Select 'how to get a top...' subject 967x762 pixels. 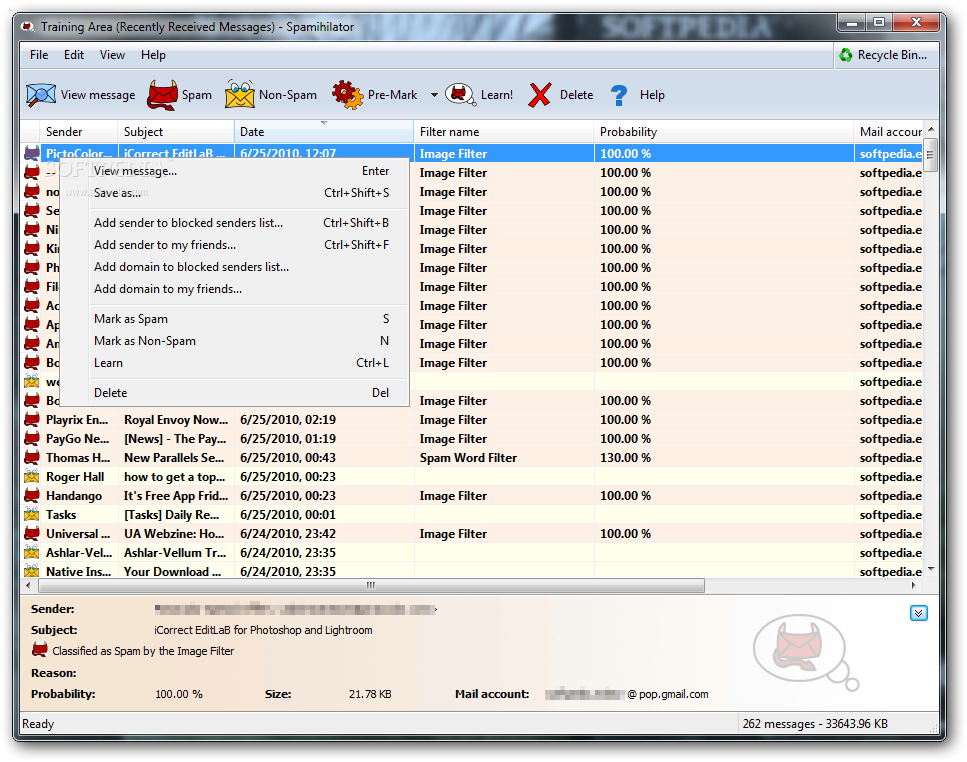click(175, 477)
